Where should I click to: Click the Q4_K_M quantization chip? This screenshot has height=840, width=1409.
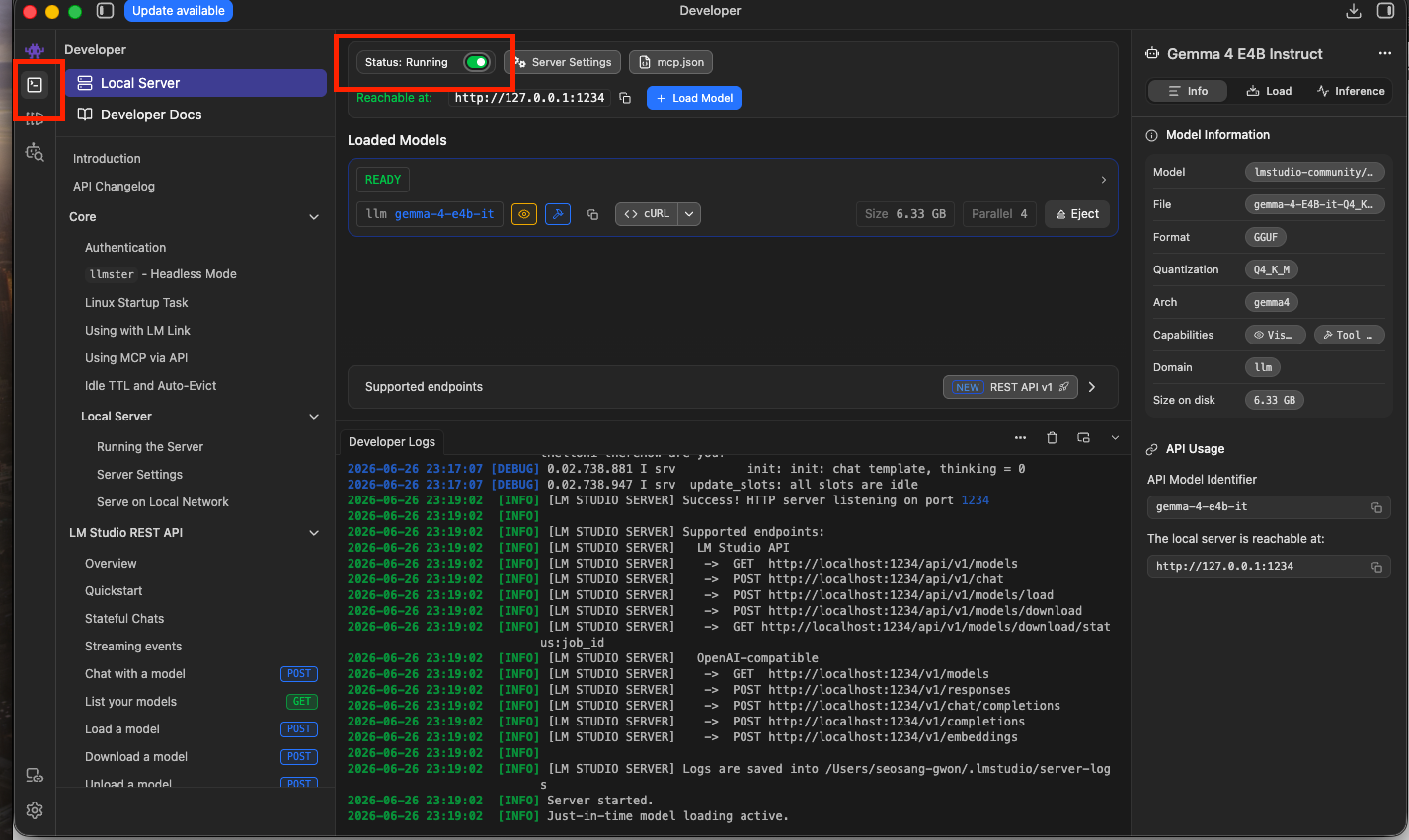coord(1272,269)
